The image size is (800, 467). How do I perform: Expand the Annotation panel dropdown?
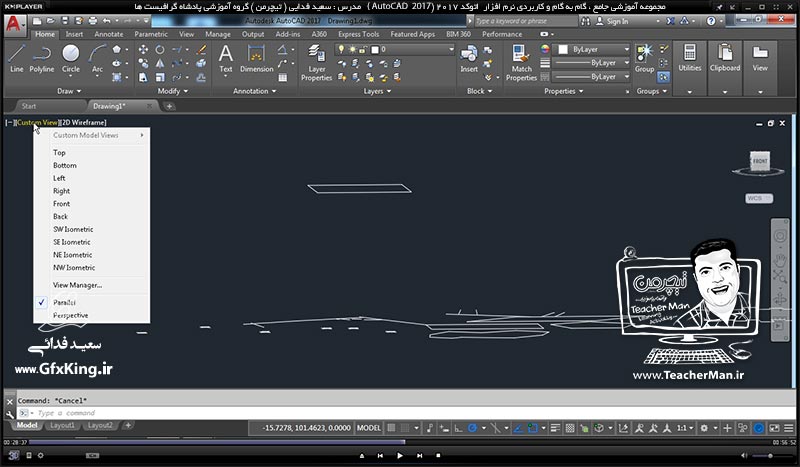[x=255, y=91]
